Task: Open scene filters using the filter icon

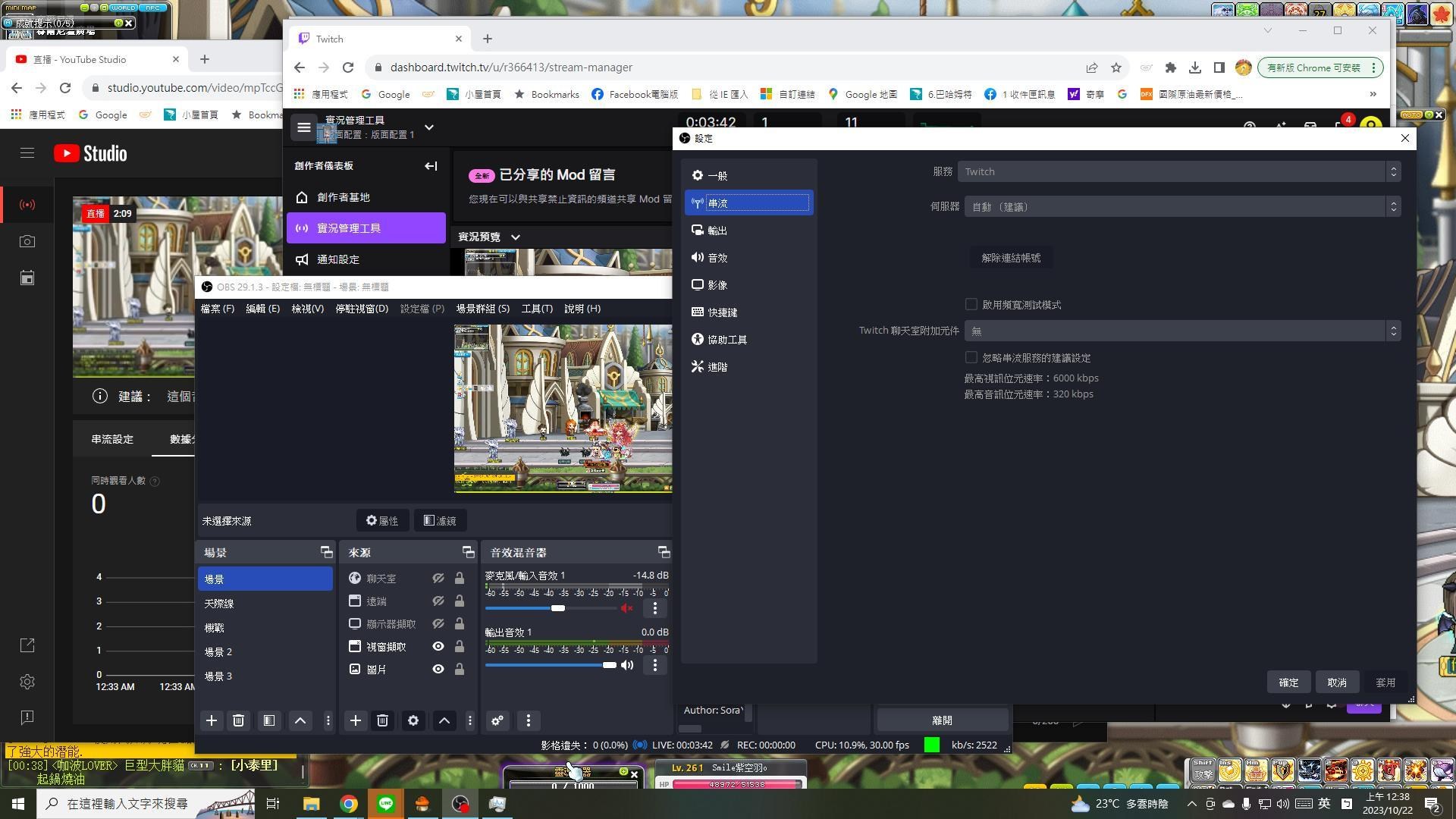Action: point(268,720)
